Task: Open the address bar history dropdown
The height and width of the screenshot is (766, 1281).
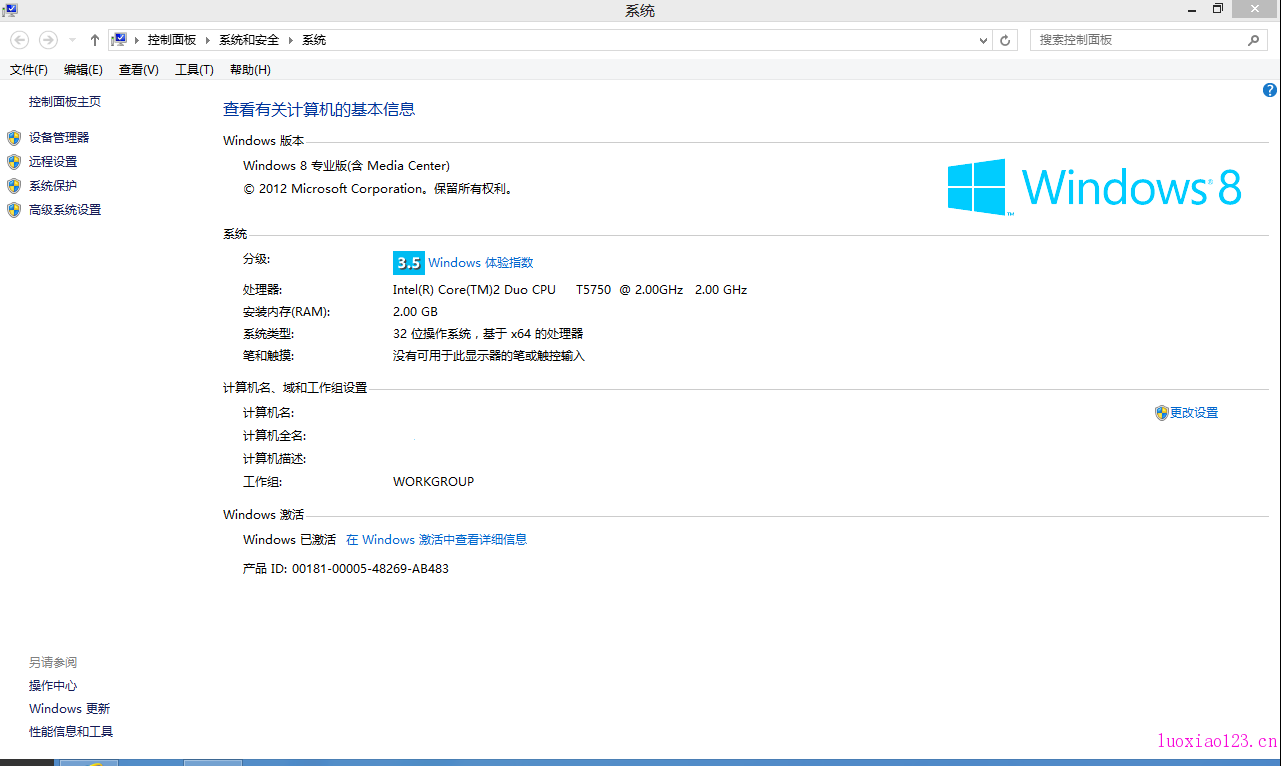Action: pos(984,40)
